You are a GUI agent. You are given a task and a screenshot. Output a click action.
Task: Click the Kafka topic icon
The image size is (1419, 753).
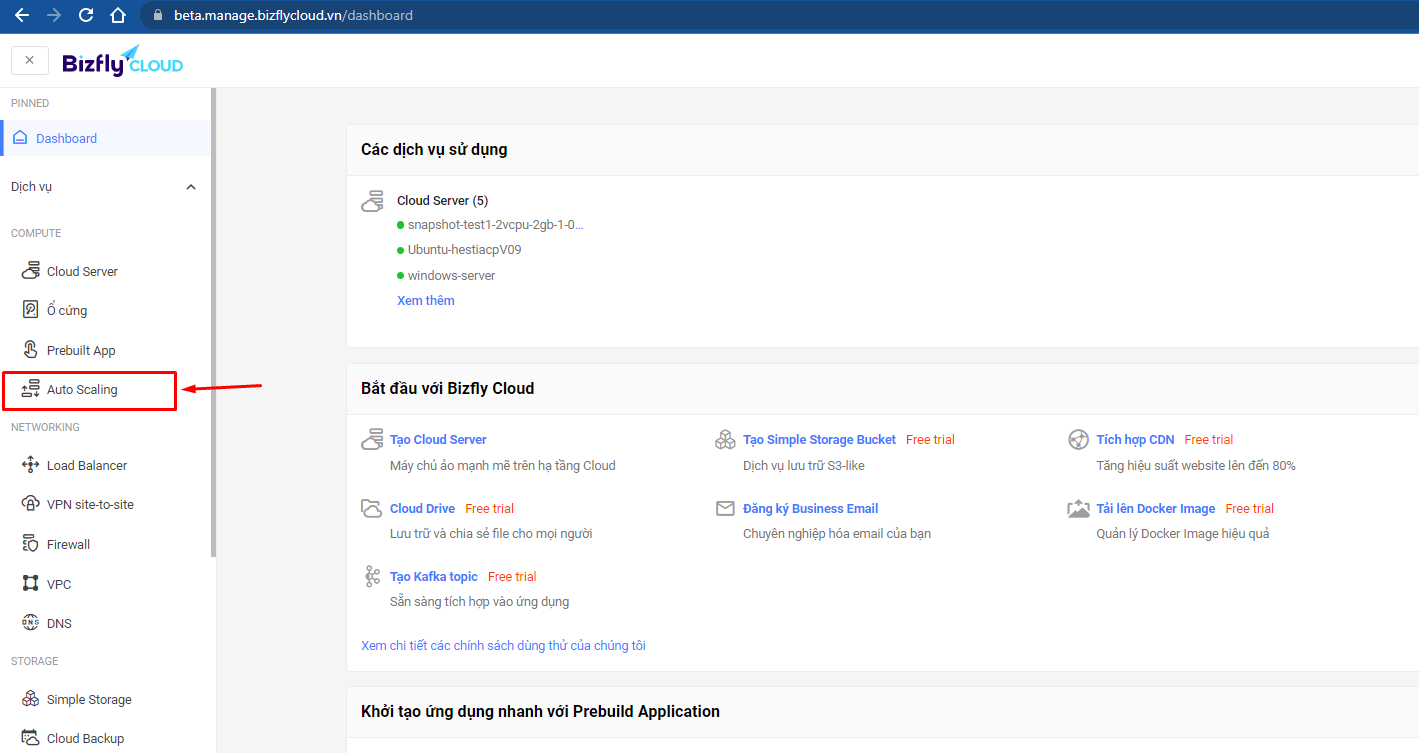pyautogui.click(x=372, y=577)
